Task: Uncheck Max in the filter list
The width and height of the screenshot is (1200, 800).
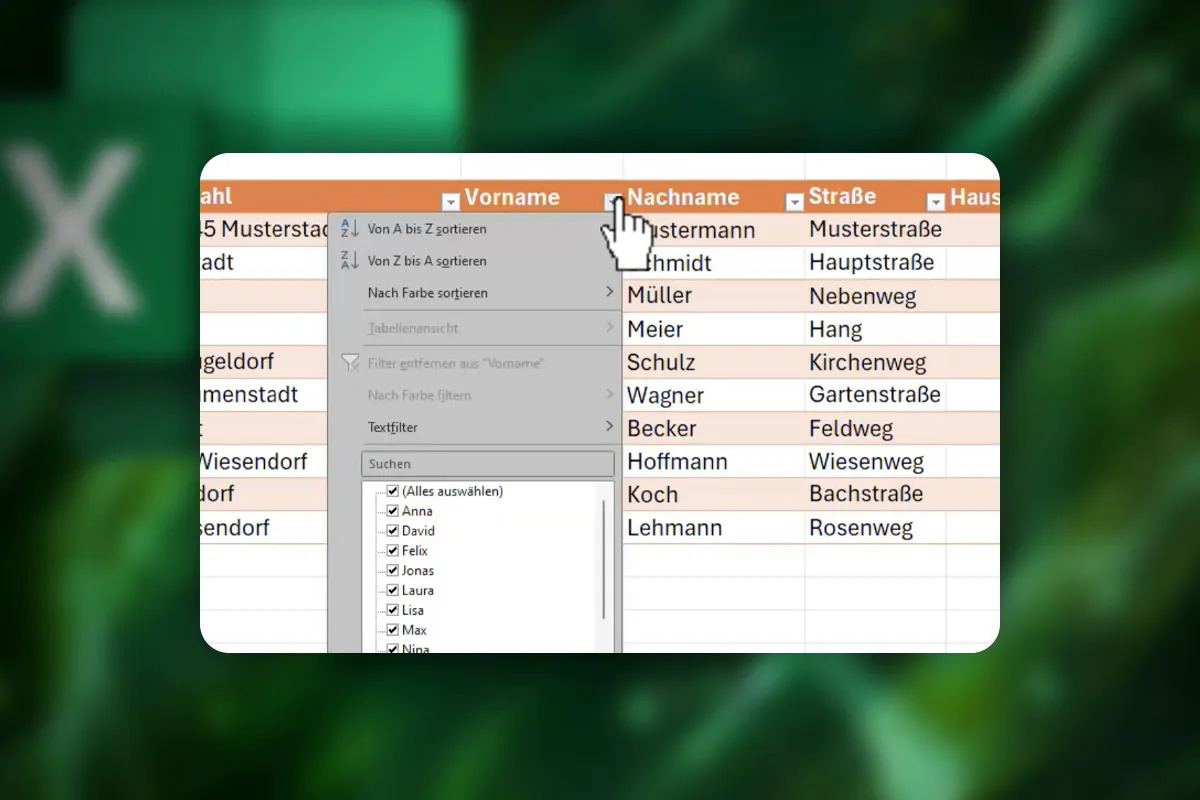Action: [393, 630]
